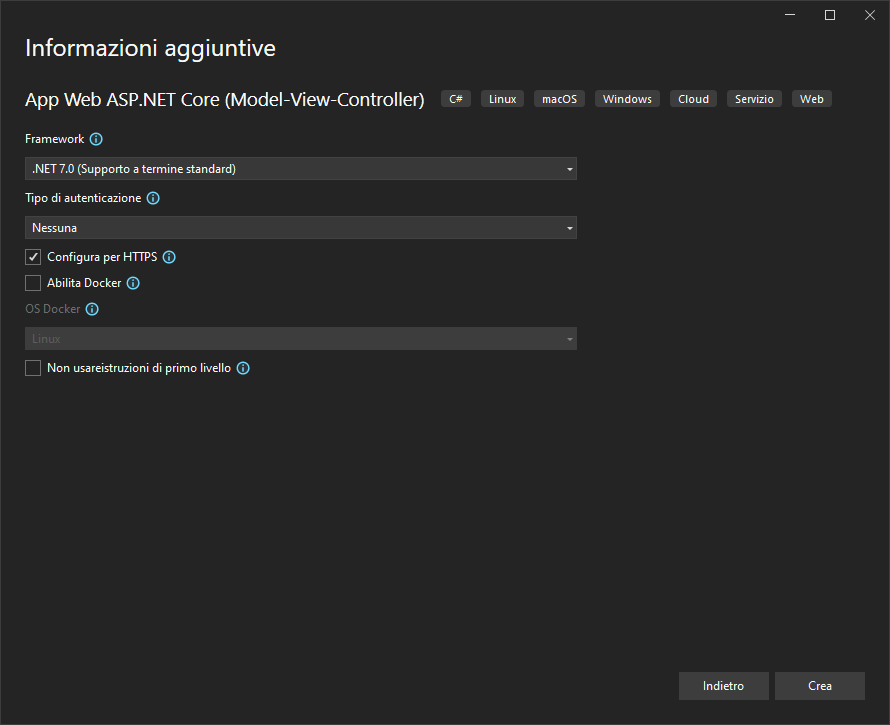Click the C# tag
Image resolution: width=890 pixels, height=725 pixels.
[456, 99]
